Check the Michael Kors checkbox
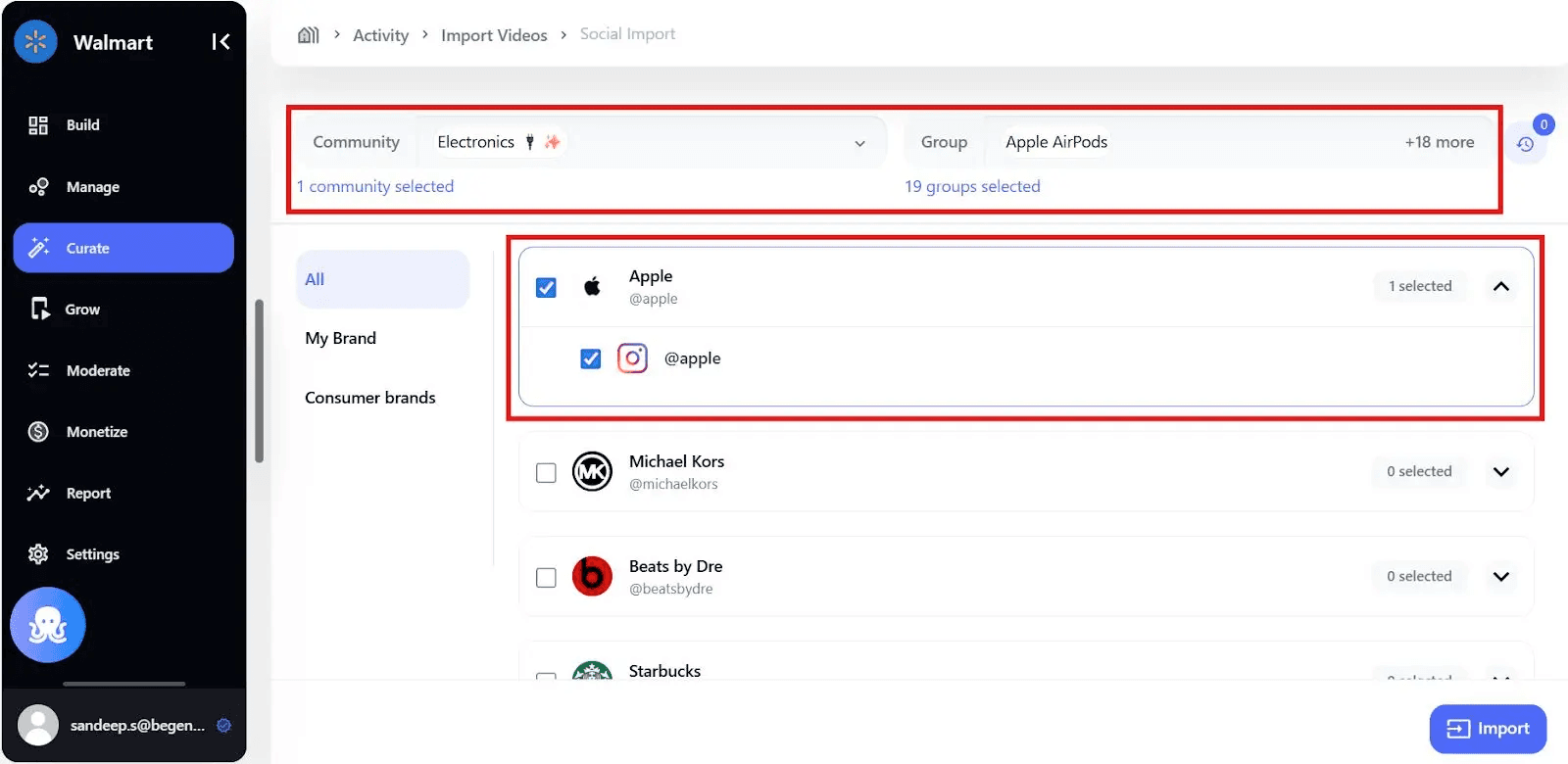The image size is (1568, 764). 546,473
